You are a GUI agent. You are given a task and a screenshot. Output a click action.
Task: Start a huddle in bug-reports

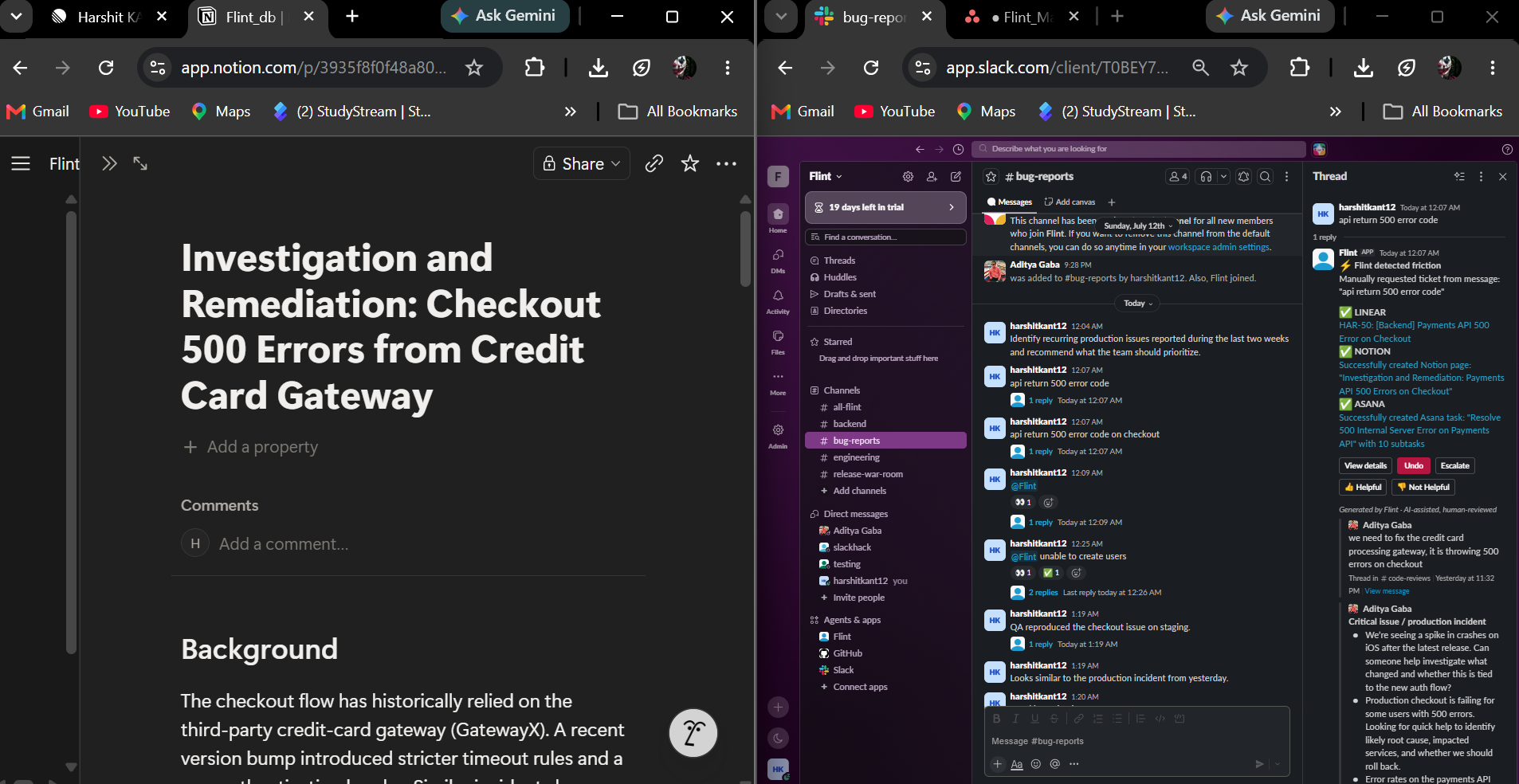click(1206, 176)
